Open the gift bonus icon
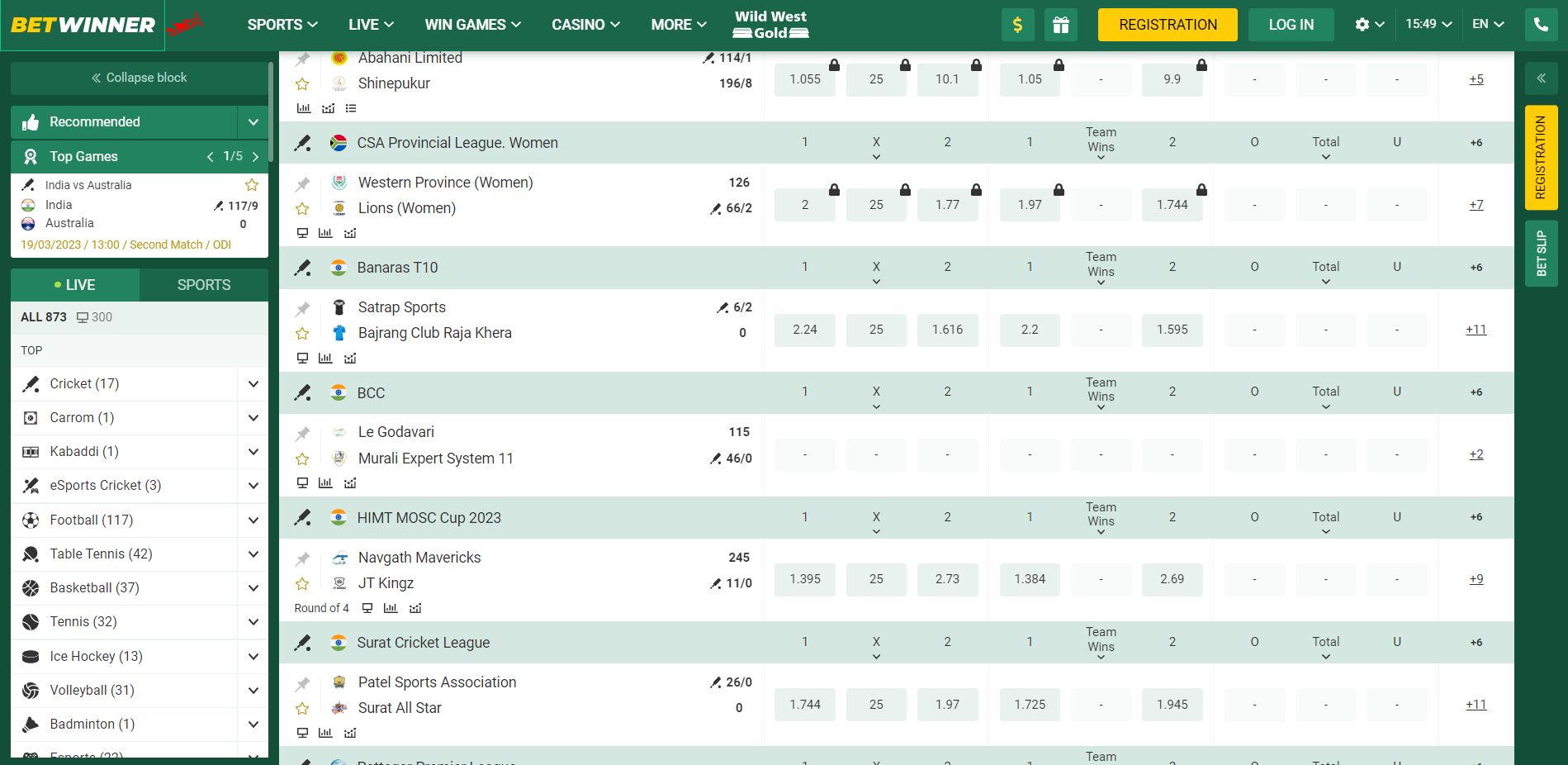 click(1060, 25)
